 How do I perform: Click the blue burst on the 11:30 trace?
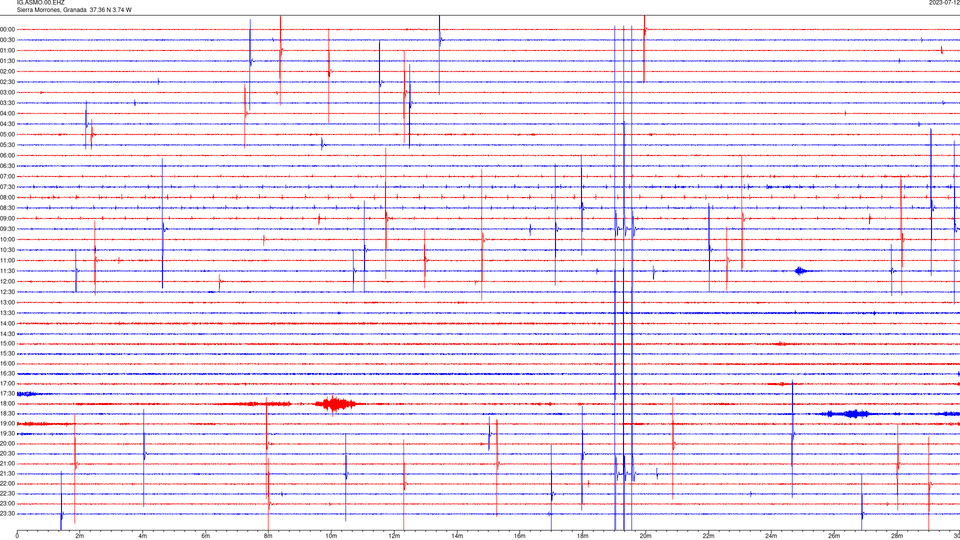pos(801,271)
